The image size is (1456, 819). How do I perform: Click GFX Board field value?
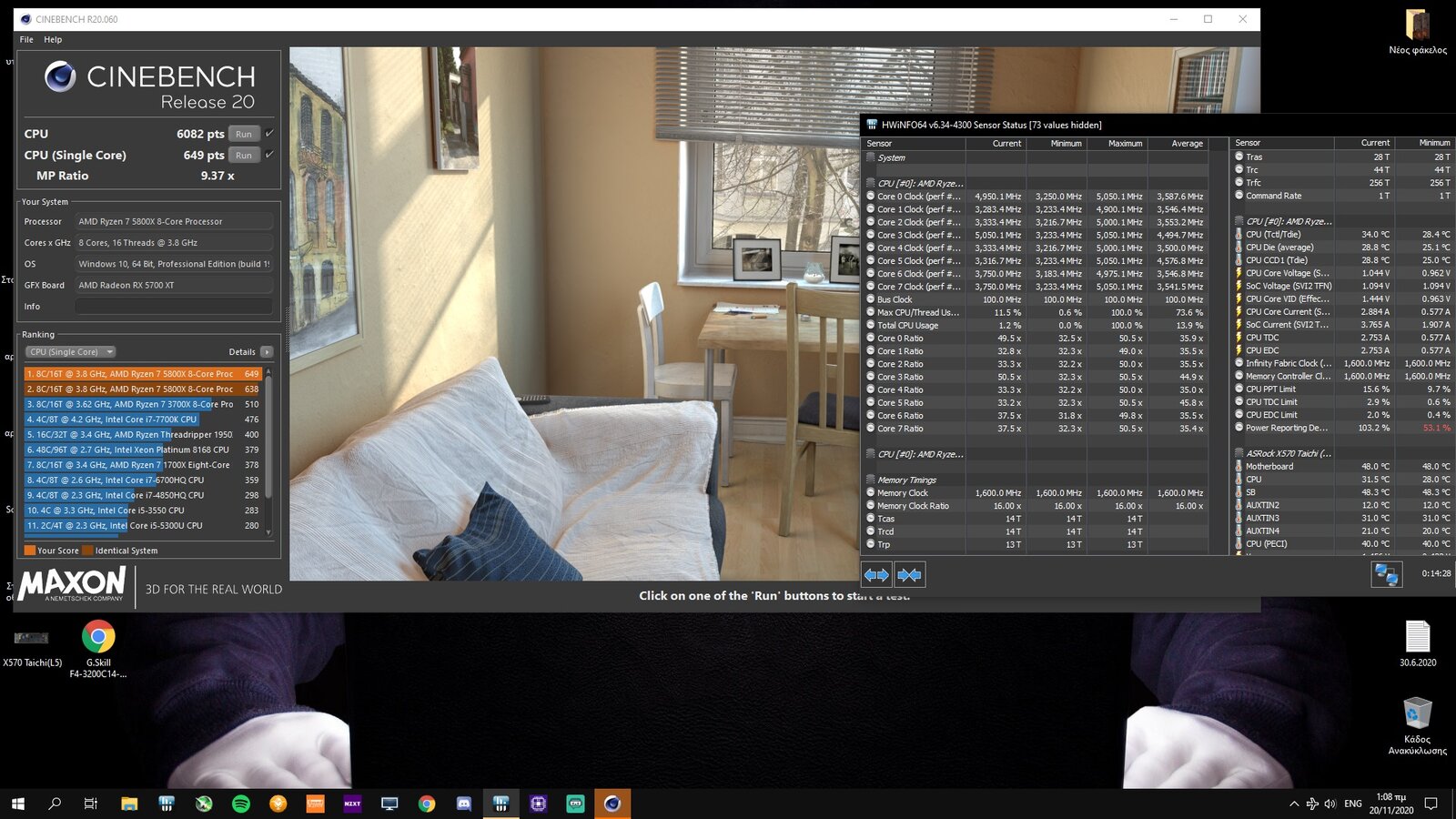click(x=174, y=285)
